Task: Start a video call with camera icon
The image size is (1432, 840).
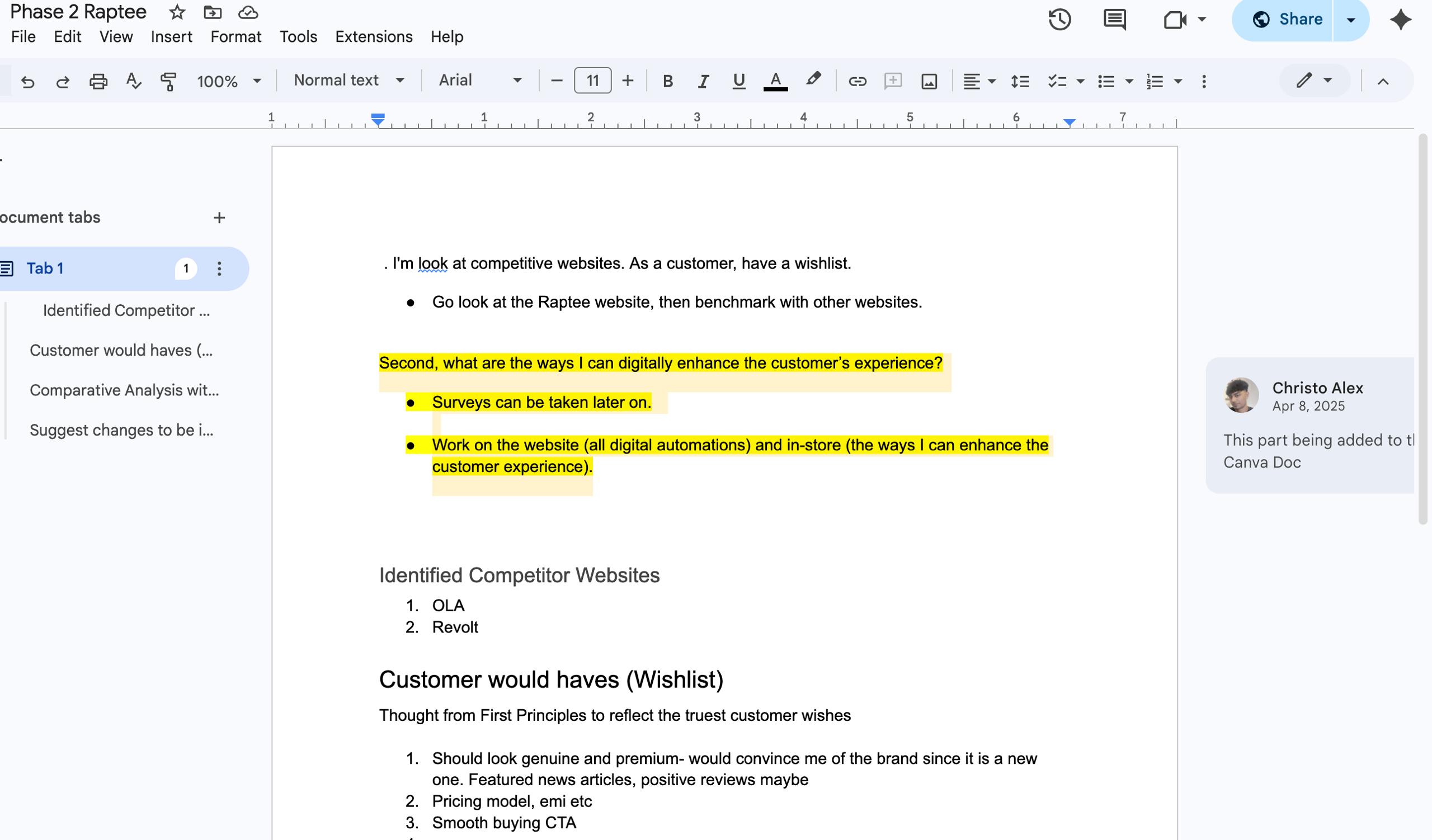Action: 1174,20
